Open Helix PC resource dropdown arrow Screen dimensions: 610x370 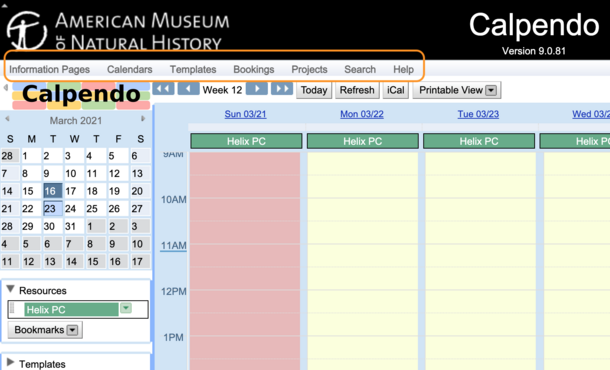126,309
